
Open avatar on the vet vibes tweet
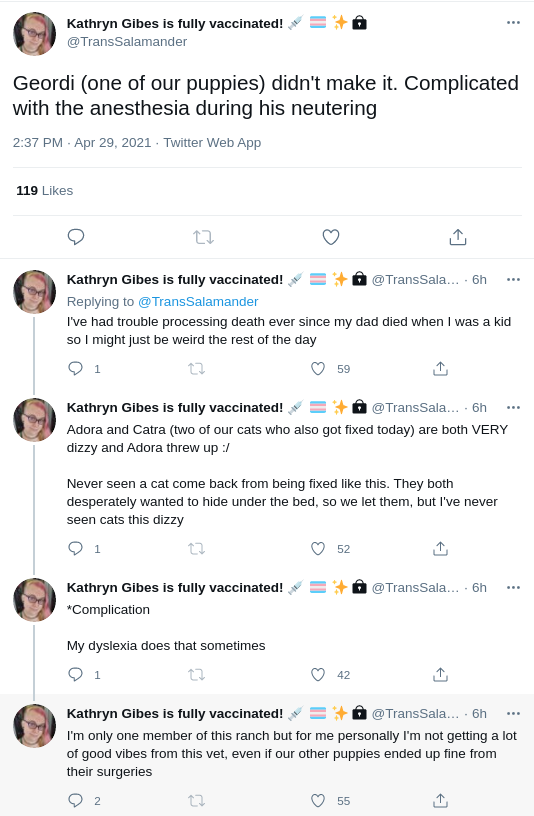pos(34,725)
